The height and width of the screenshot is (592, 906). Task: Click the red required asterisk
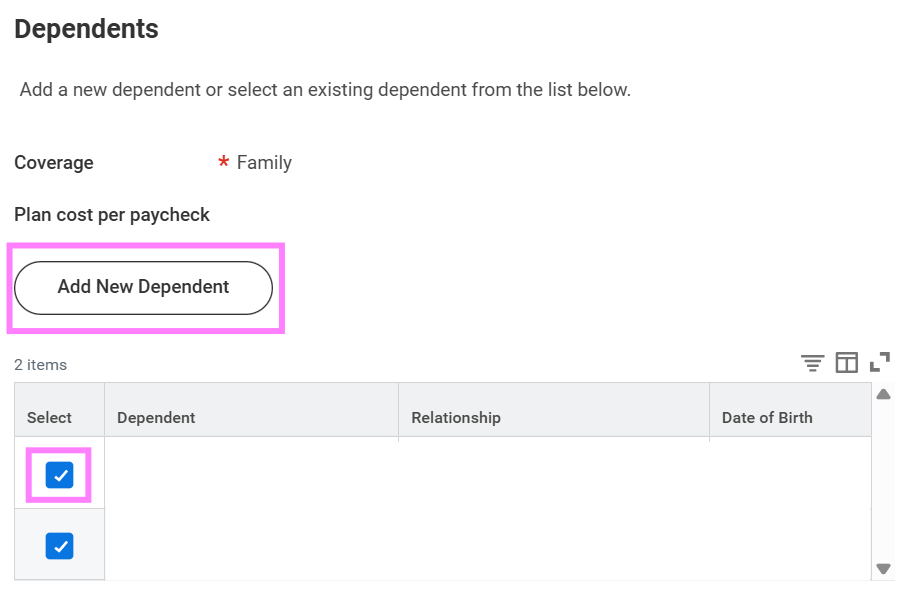224,163
